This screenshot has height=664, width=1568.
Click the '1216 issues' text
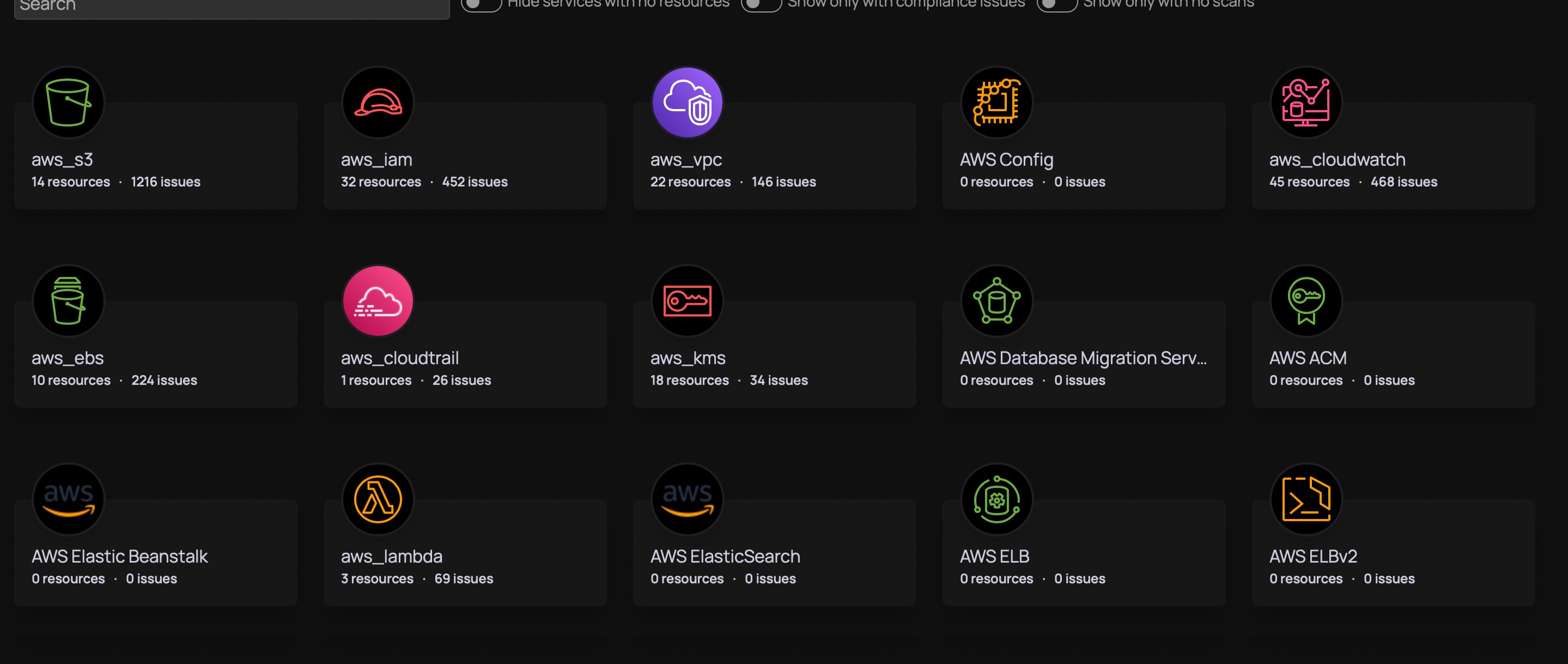tap(166, 182)
